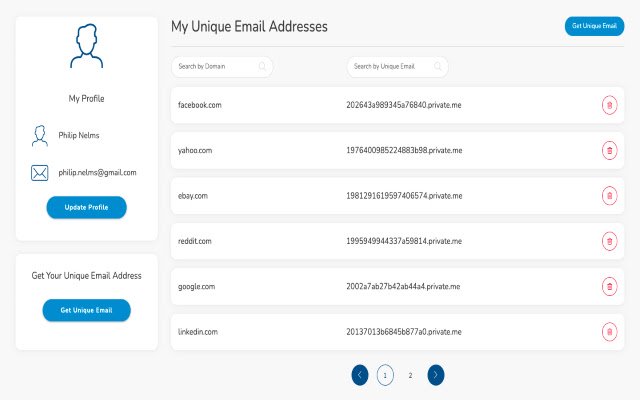
Task: Delete the facebook.com unique email
Action: coord(609,105)
